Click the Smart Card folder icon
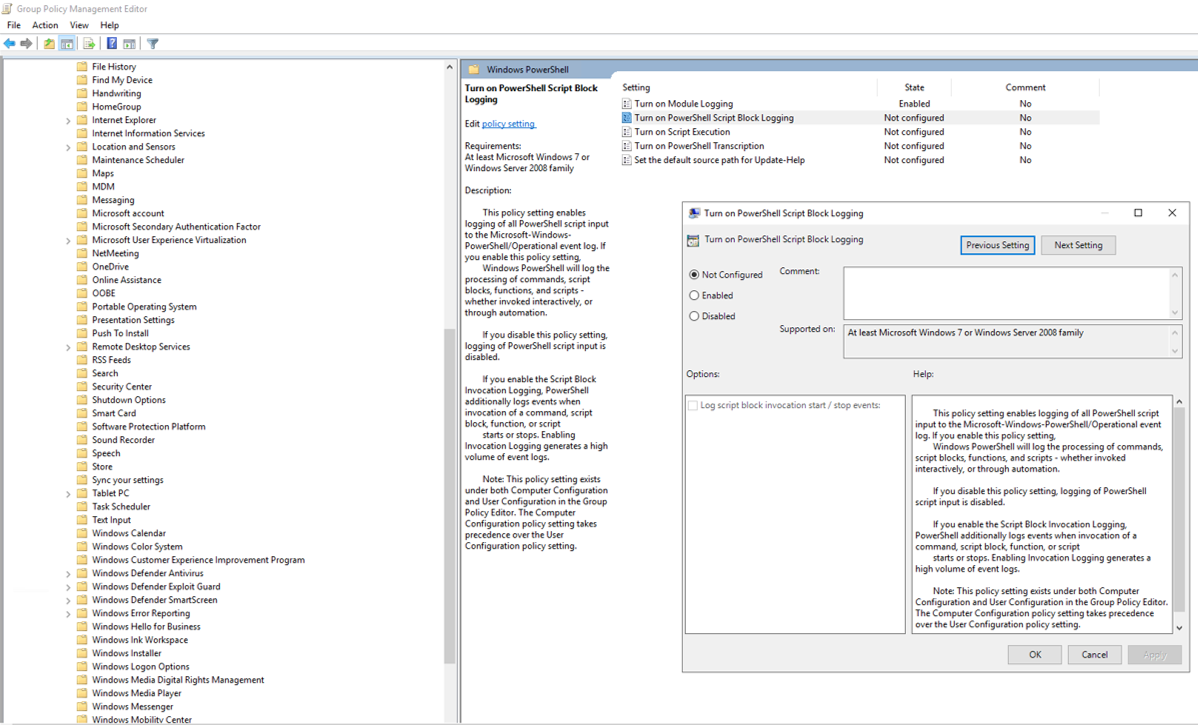This screenshot has height=725, width=1198. 82,413
